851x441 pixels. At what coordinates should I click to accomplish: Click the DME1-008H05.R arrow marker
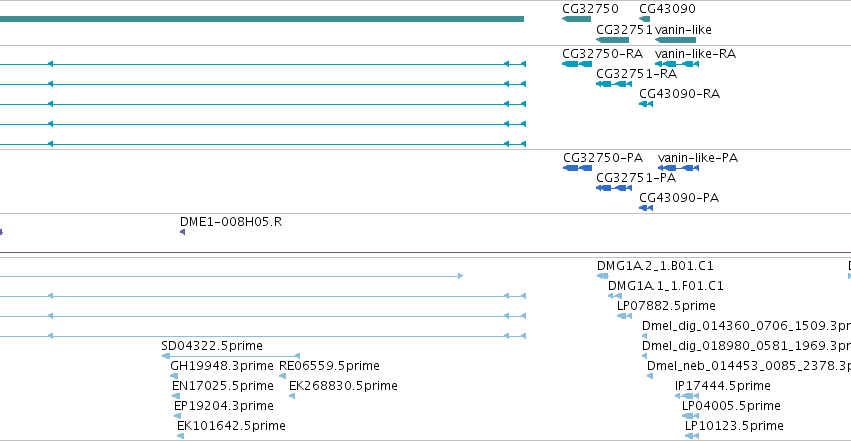[x=182, y=232]
